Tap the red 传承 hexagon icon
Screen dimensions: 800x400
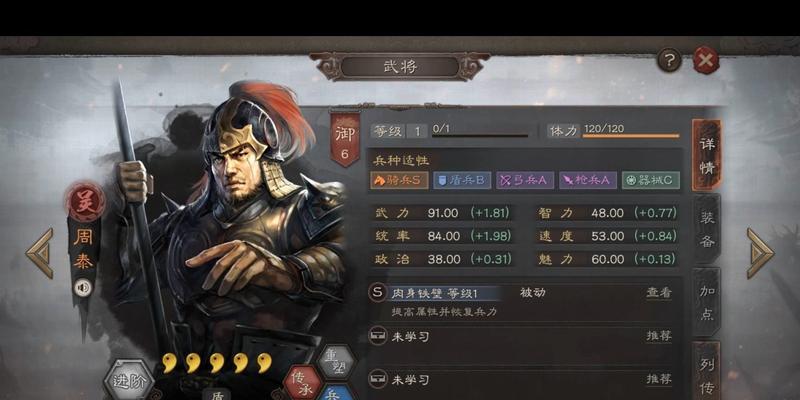[x=302, y=383]
